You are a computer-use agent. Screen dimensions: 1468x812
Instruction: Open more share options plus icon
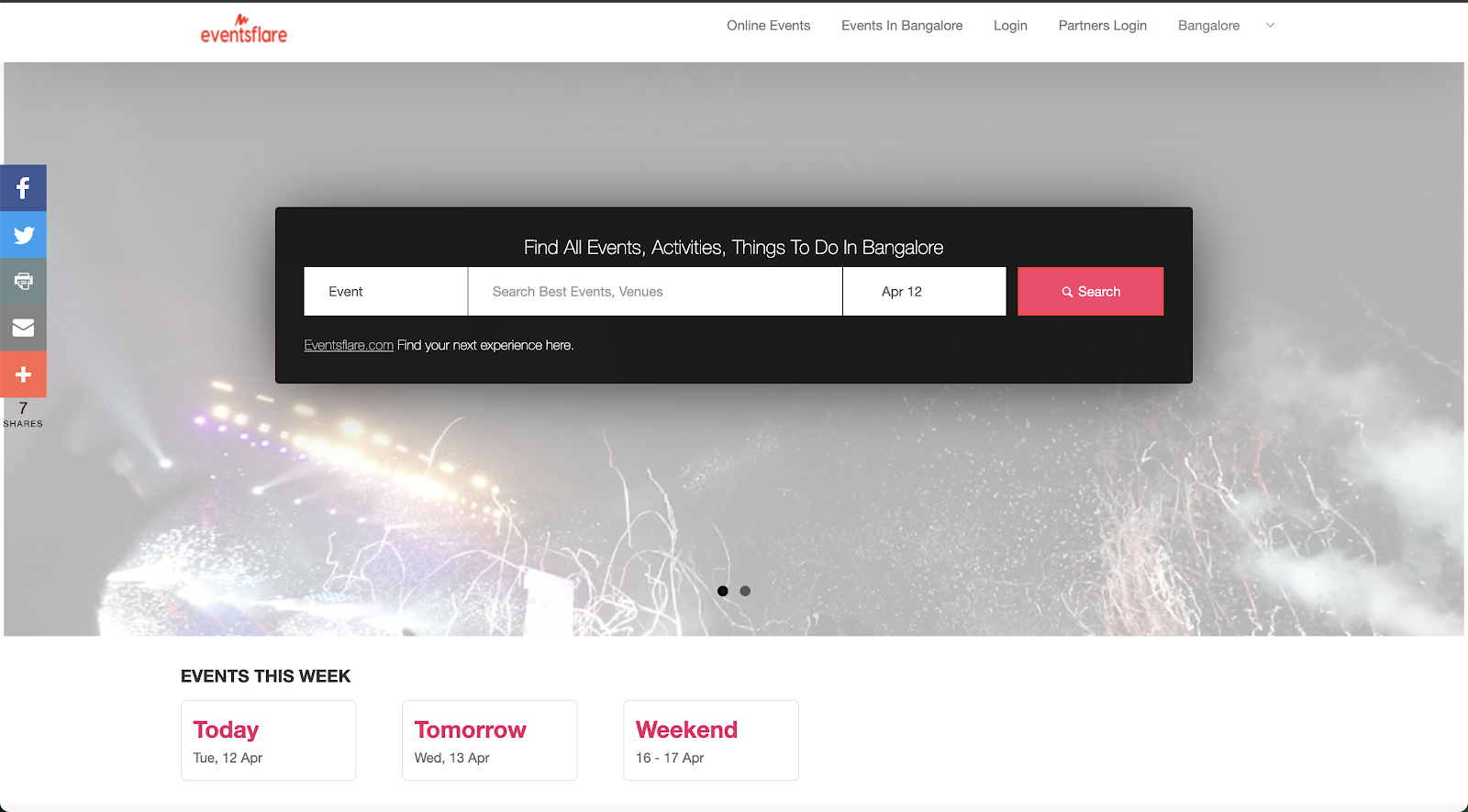pyautogui.click(x=23, y=374)
